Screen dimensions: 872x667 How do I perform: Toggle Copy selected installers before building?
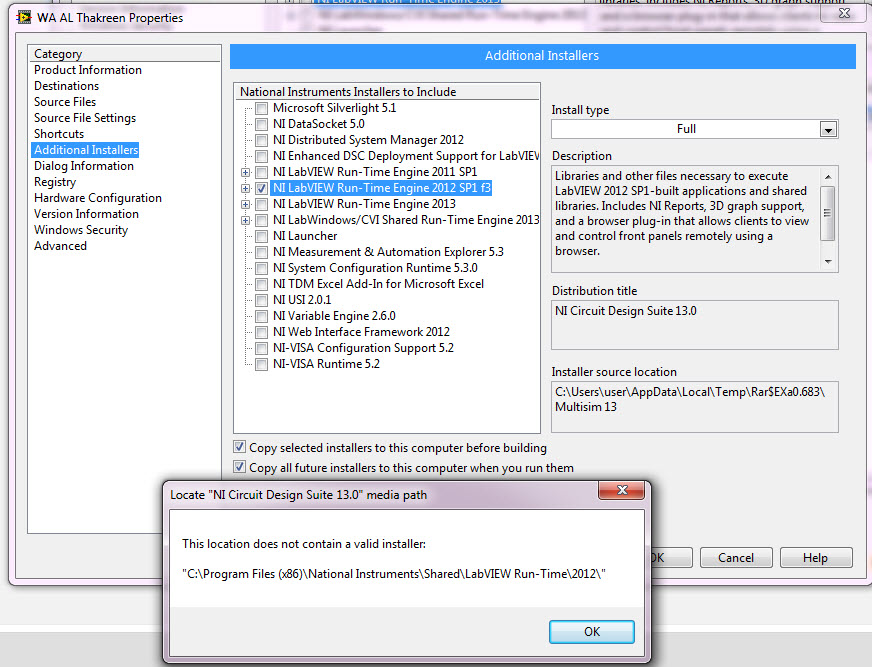pyautogui.click(x=239, y=447)
